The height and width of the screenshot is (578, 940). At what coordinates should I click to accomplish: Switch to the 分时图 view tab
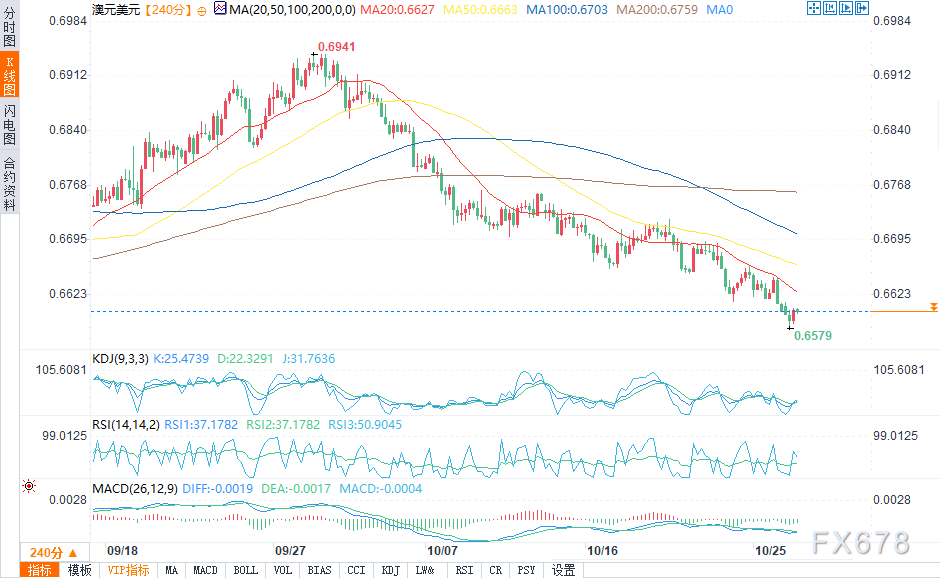point(9,30)
